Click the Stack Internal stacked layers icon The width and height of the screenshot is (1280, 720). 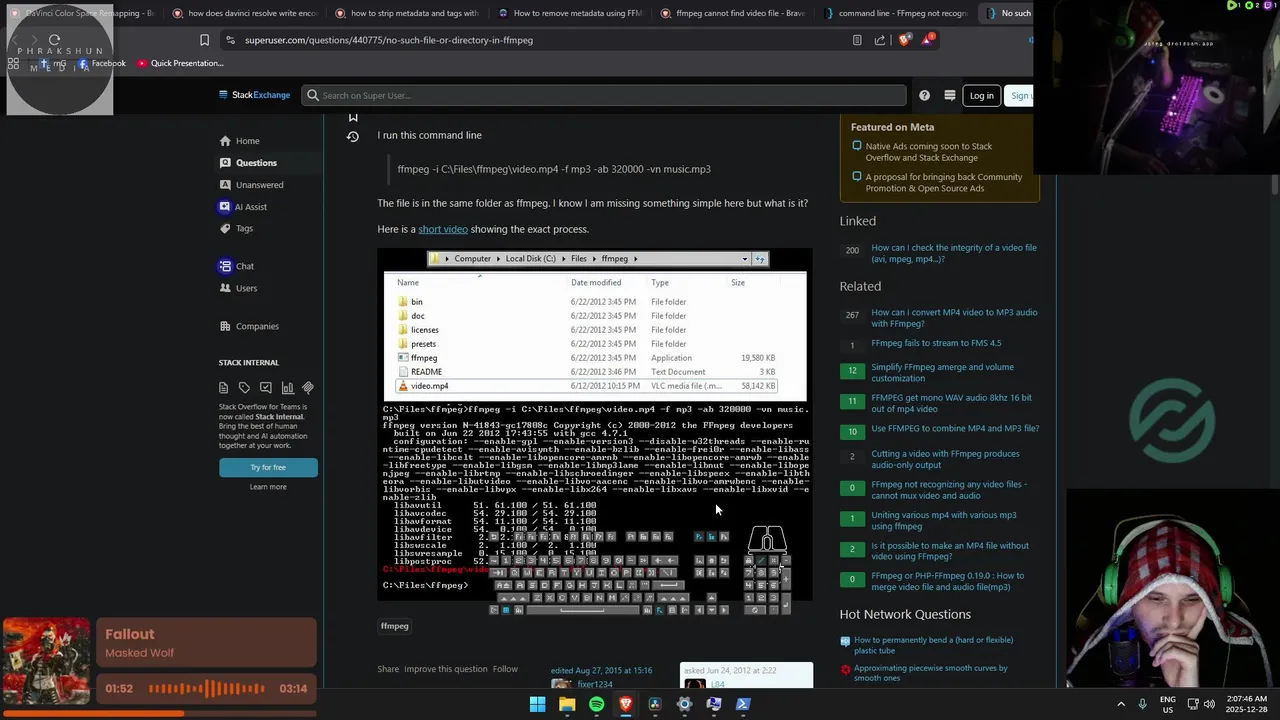point(308,388)
